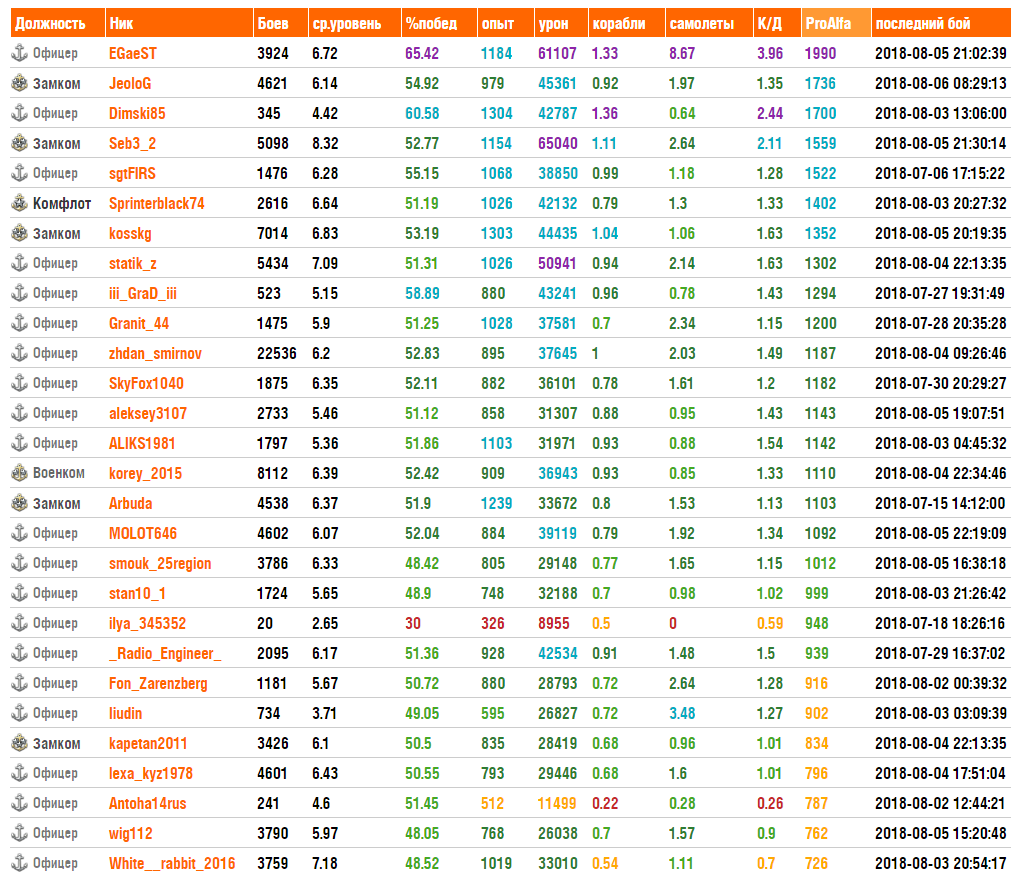Click the Военком emblem beside korey_2015
Viewport: 1011px width, 876px height.
(x=19, y=473)
